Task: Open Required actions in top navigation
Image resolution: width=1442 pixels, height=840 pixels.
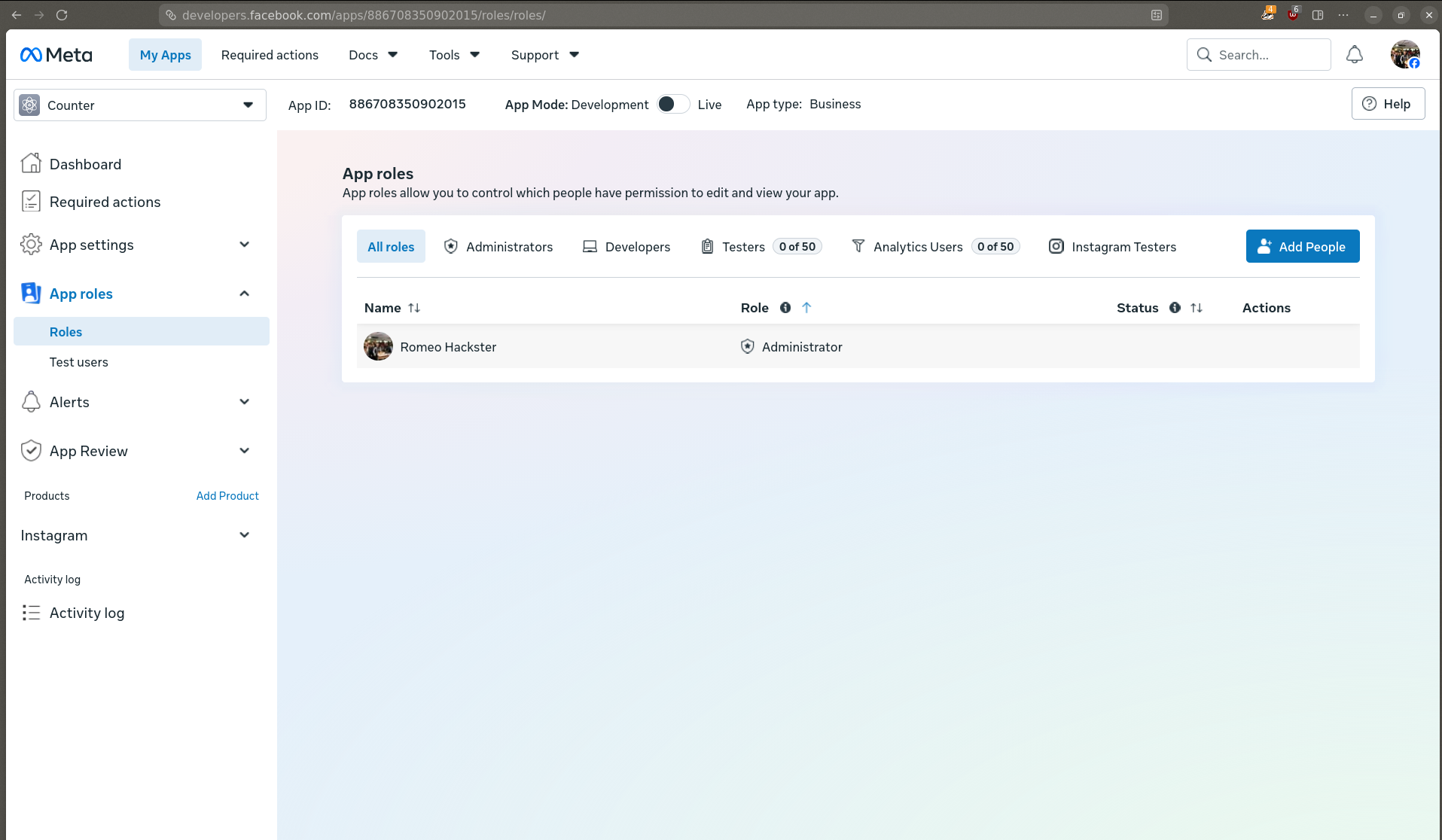Action: point(270,55)
